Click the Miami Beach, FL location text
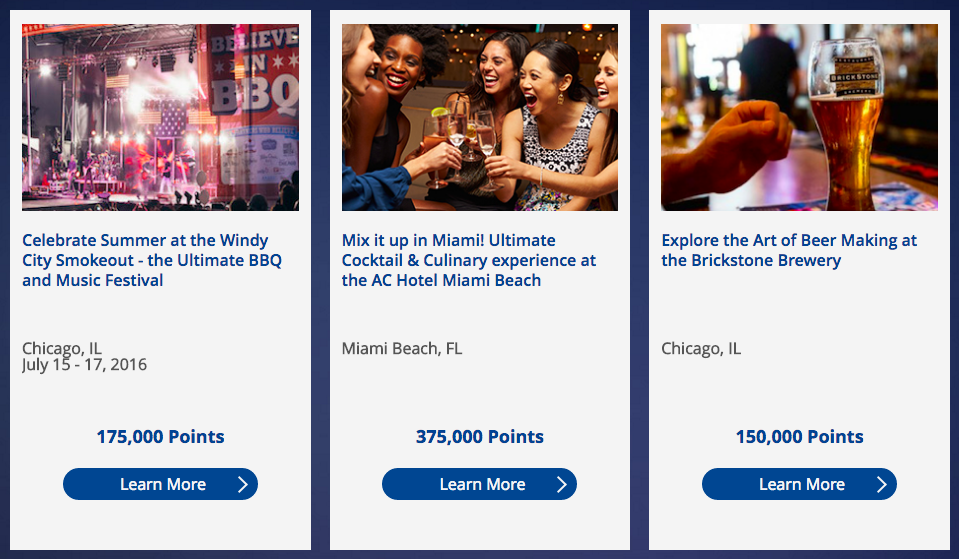Viewport: 959px width, 559px height. [402, 349]
